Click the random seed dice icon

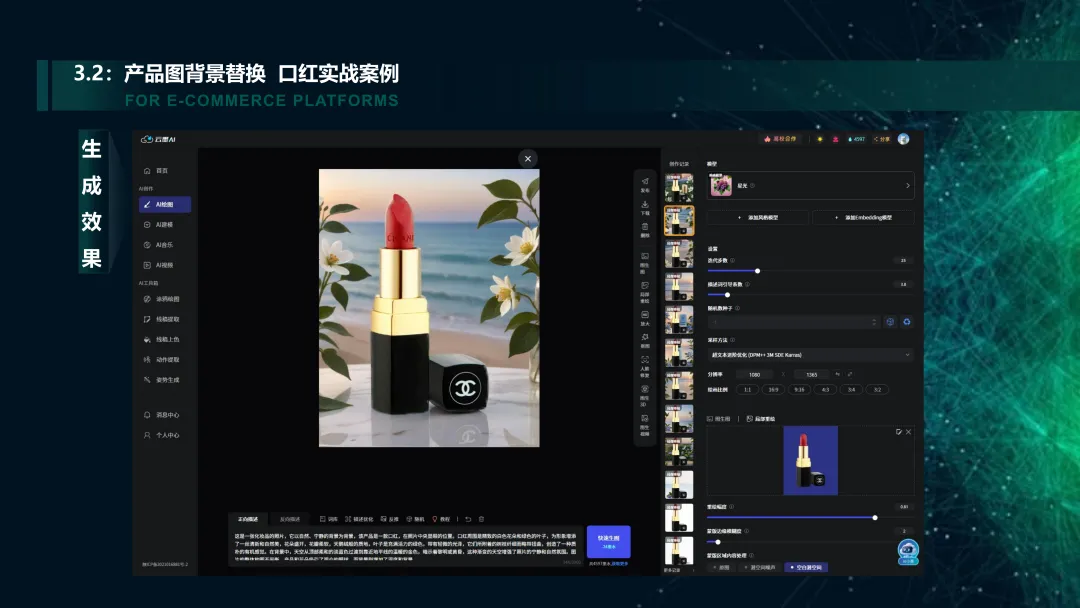click(x=890, y=322)
